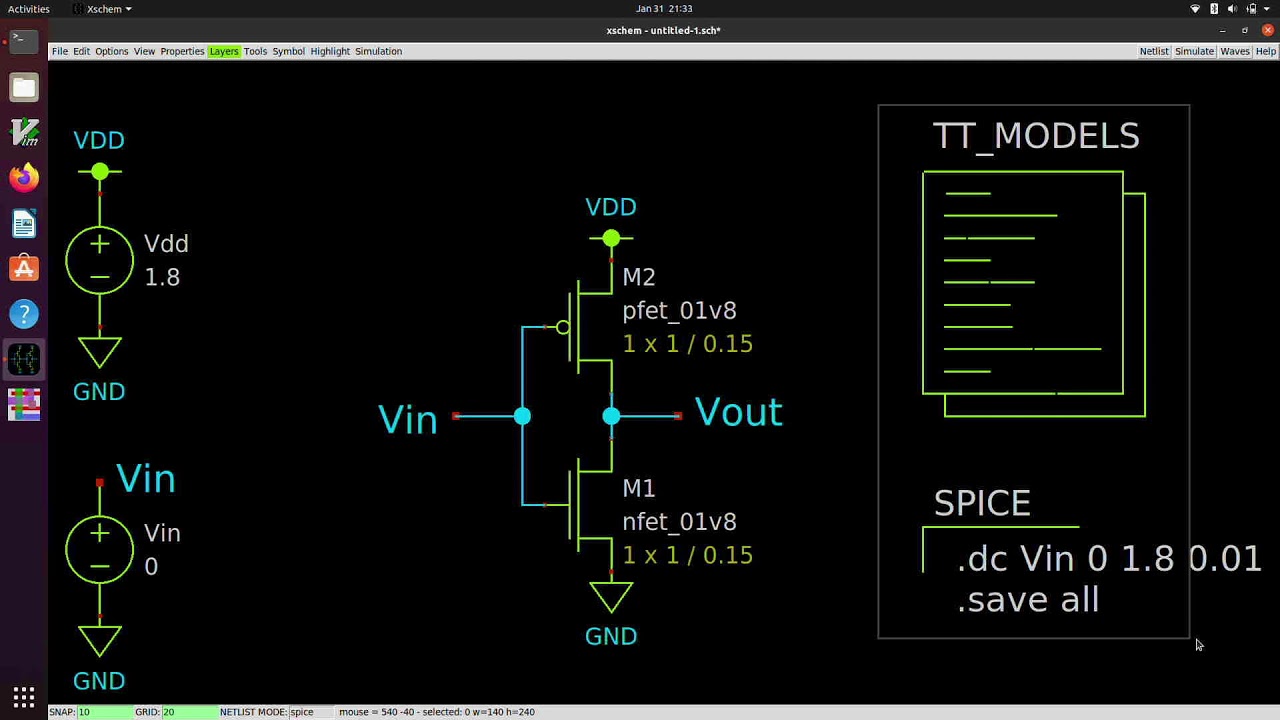This screenshot has height=720, width=1280.
Task: Select the GND symbol under the nfet
Action: coord(611,598)
